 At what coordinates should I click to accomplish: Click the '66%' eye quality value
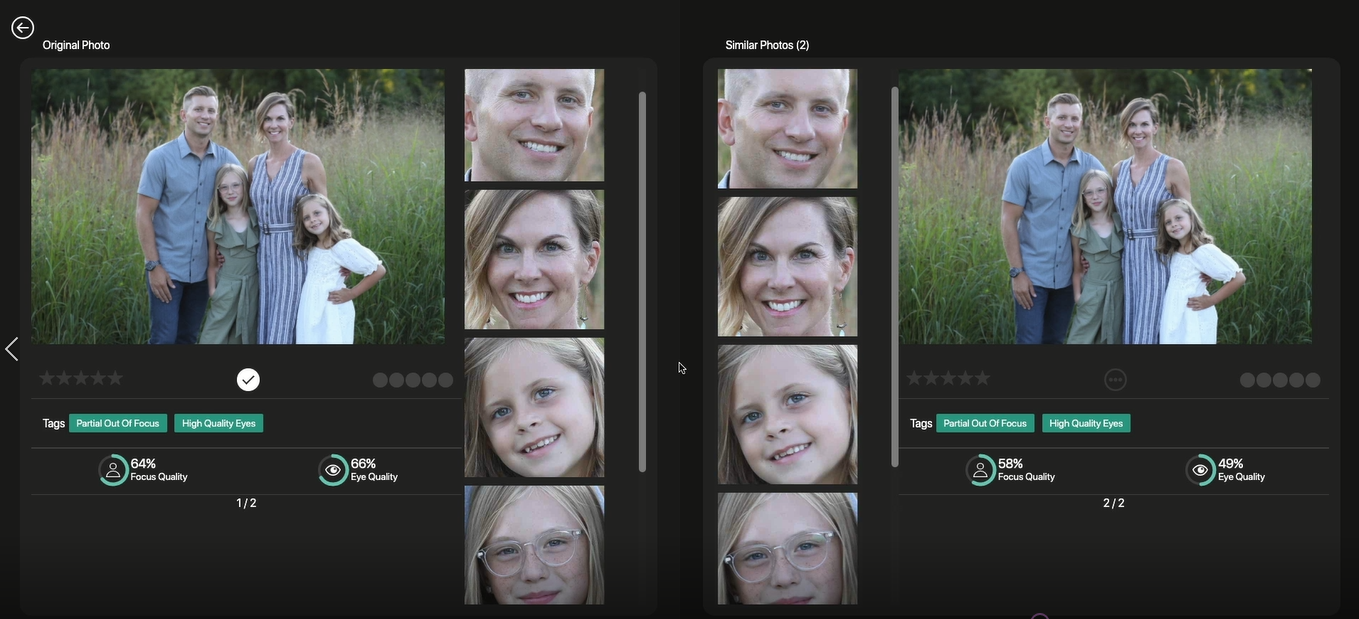363,463
